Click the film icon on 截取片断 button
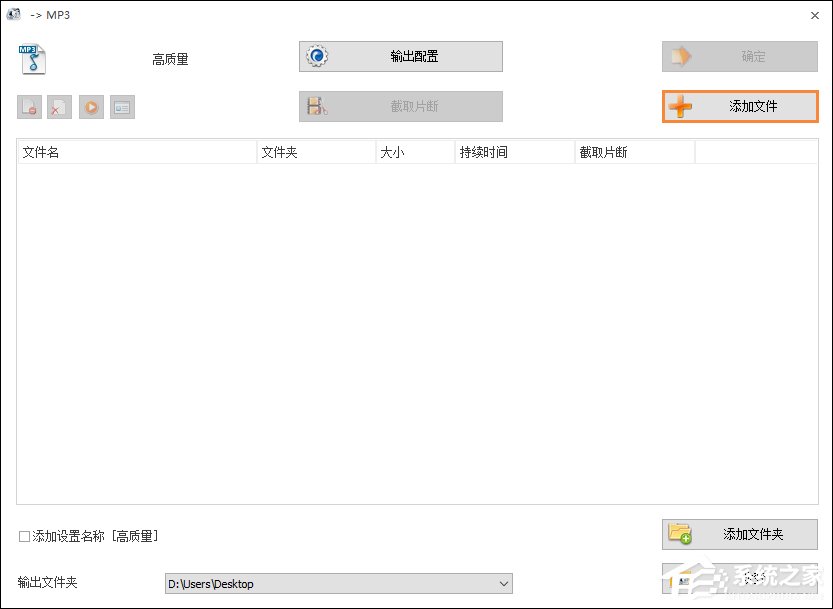Image resolution: width=833 pixels, height=609 pixels. click(x=317, y=106)
